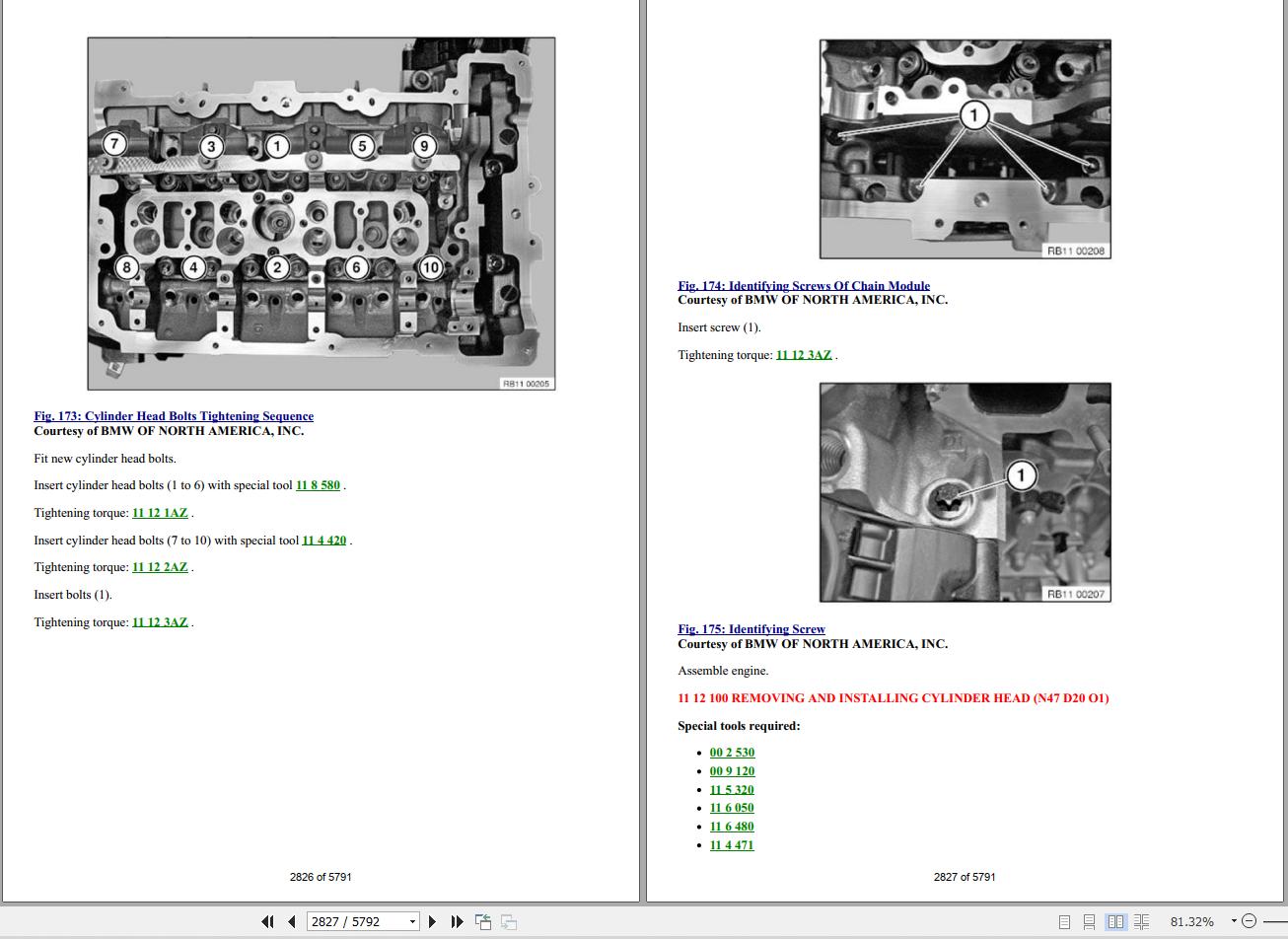Open Fig. 173 Cylinder Head Bolts Tightening Sequence link
Screen dimensions: 1288x939
[174, 416]
